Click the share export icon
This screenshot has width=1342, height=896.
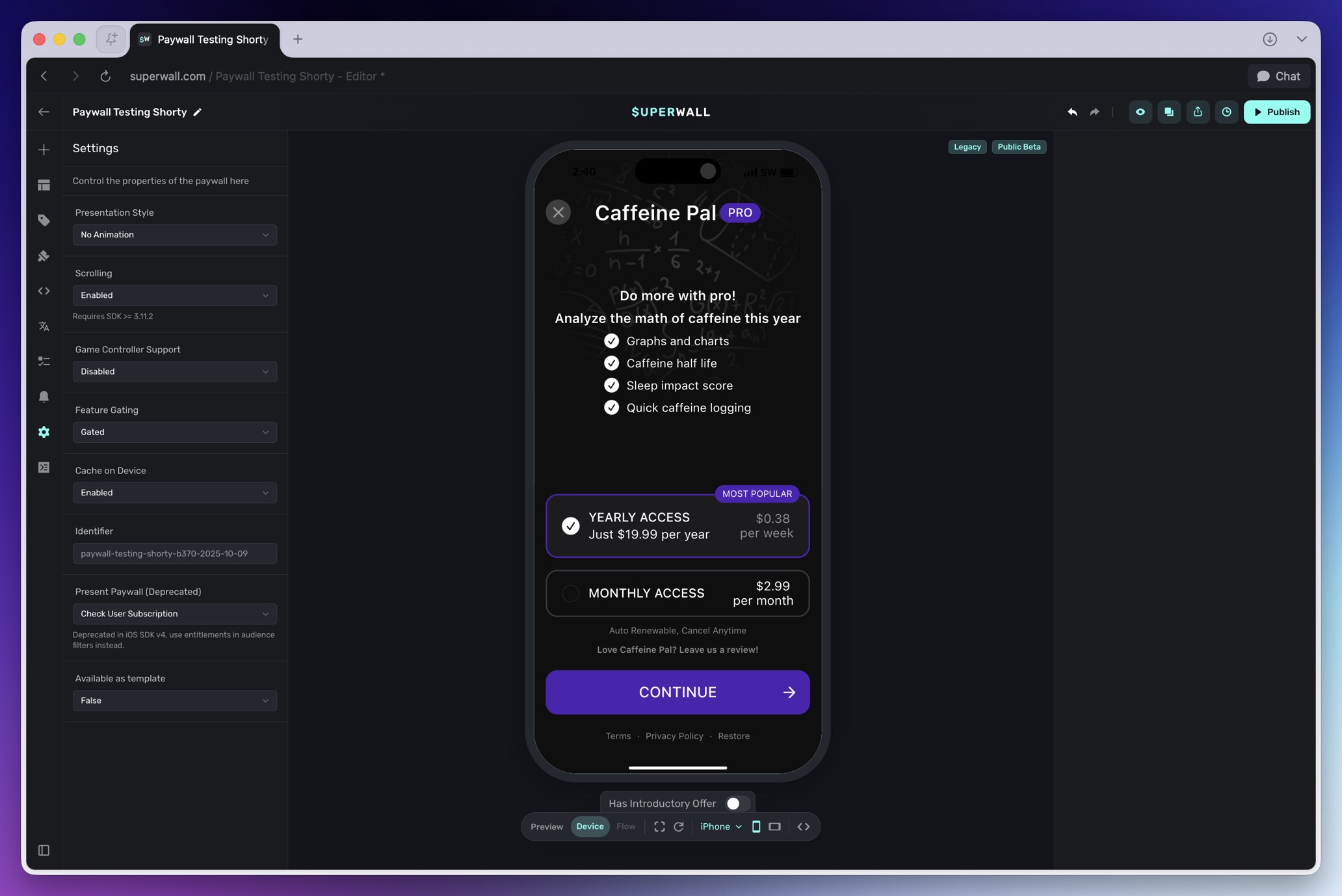pyautogui.click(x=1198, y=112)
